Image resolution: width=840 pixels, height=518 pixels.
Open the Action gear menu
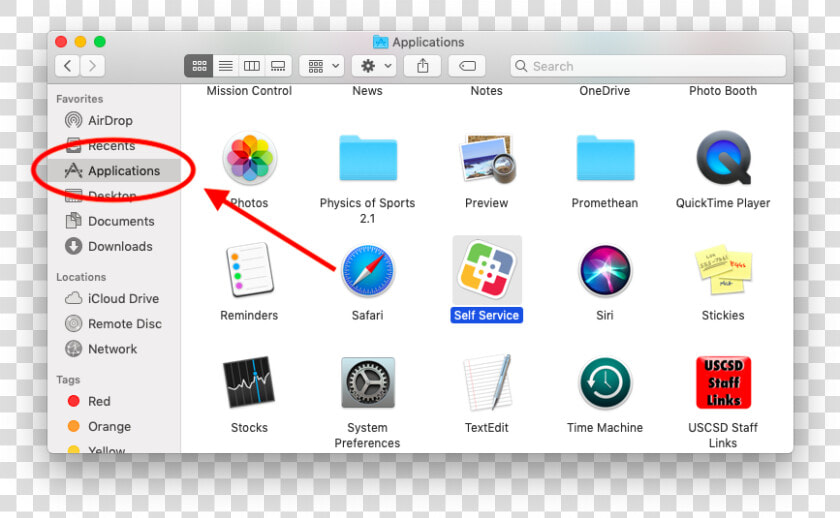(x=374, y=66)
